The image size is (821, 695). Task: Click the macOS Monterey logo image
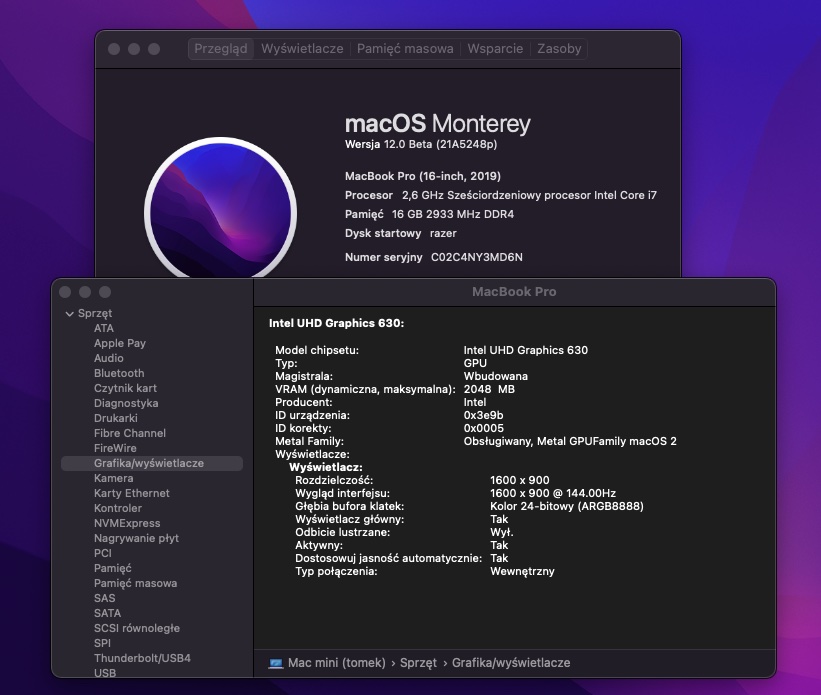(220, 208)
